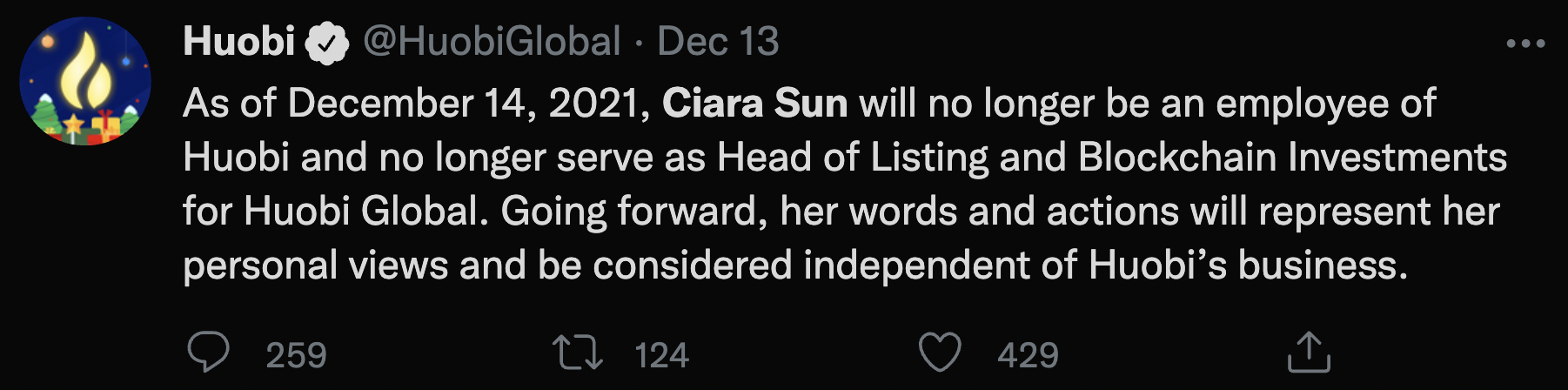The height and width of the screenshot is (390, 1568).
Task: Click the 259 replies count
Action: [296, 355]
